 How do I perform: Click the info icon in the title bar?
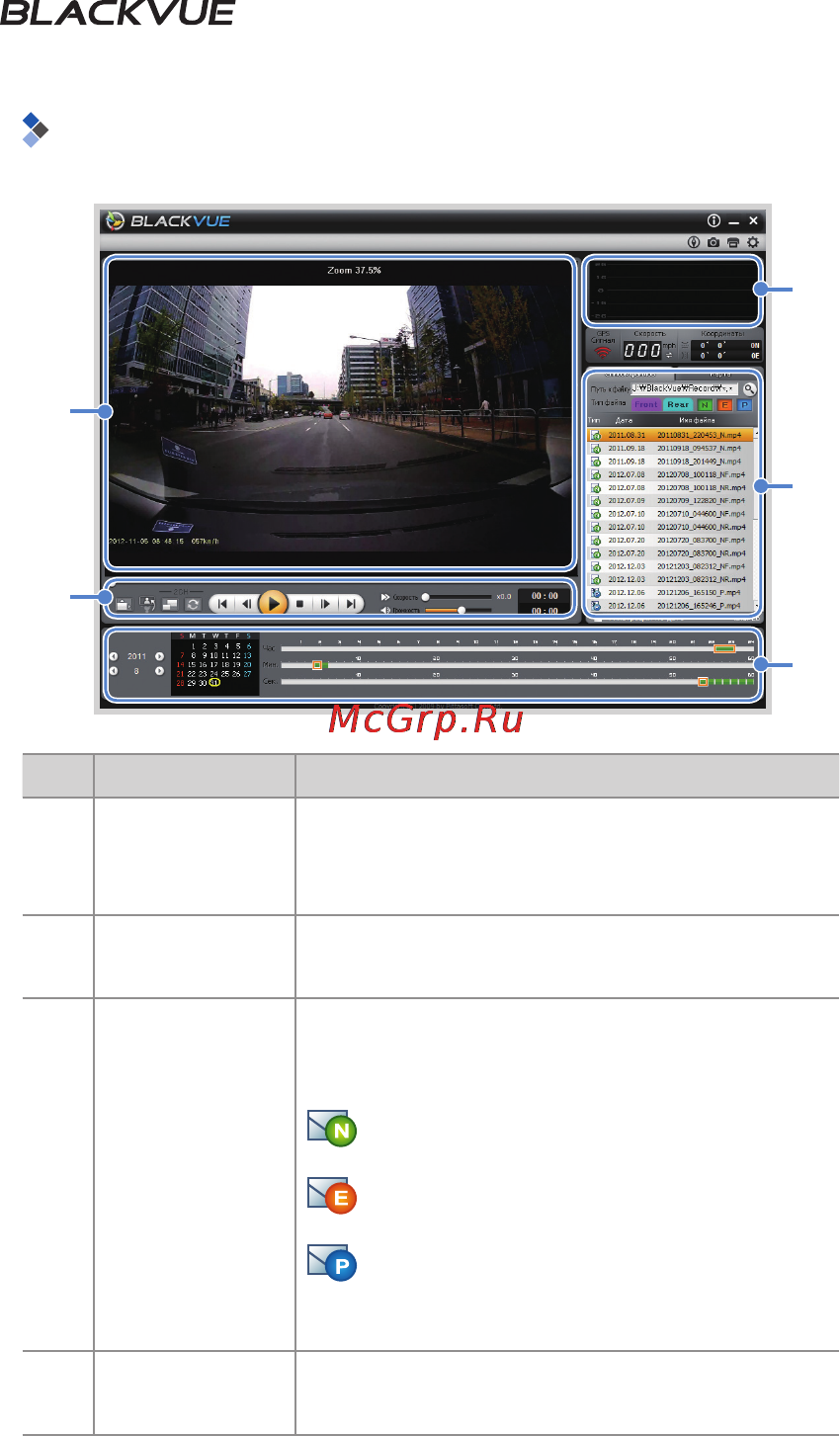point(714,221)
